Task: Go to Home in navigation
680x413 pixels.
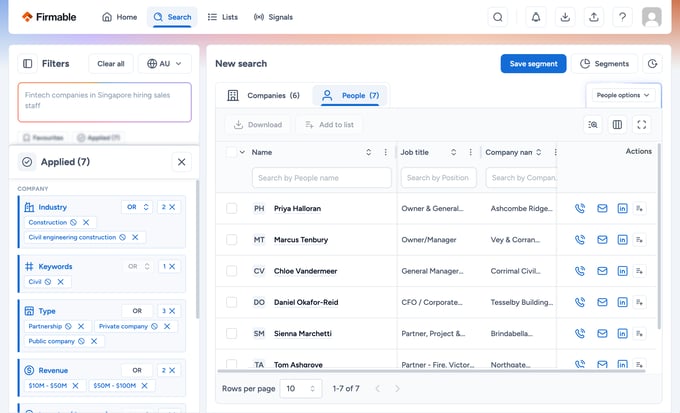Action: tap(120, 17)
